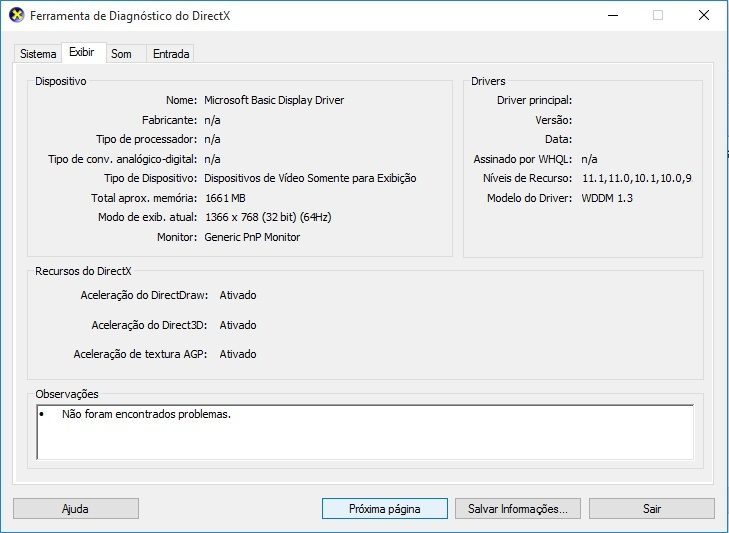The height and width of the screenshot is (533, 729).
Task: Click the 'Tipo de processador:' label
Action: pos(147,139)
